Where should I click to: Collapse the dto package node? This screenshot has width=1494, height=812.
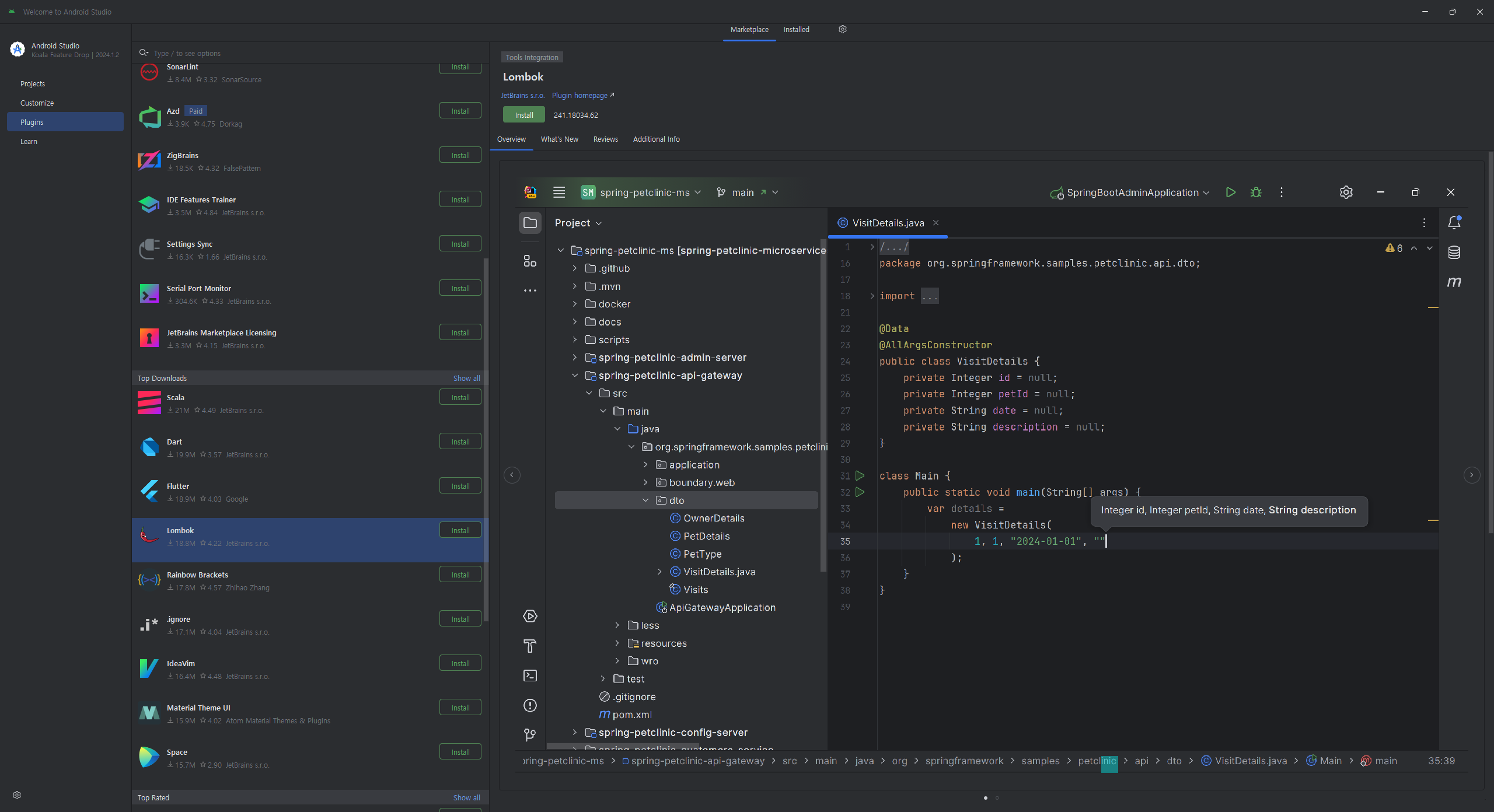coord(645,500)
